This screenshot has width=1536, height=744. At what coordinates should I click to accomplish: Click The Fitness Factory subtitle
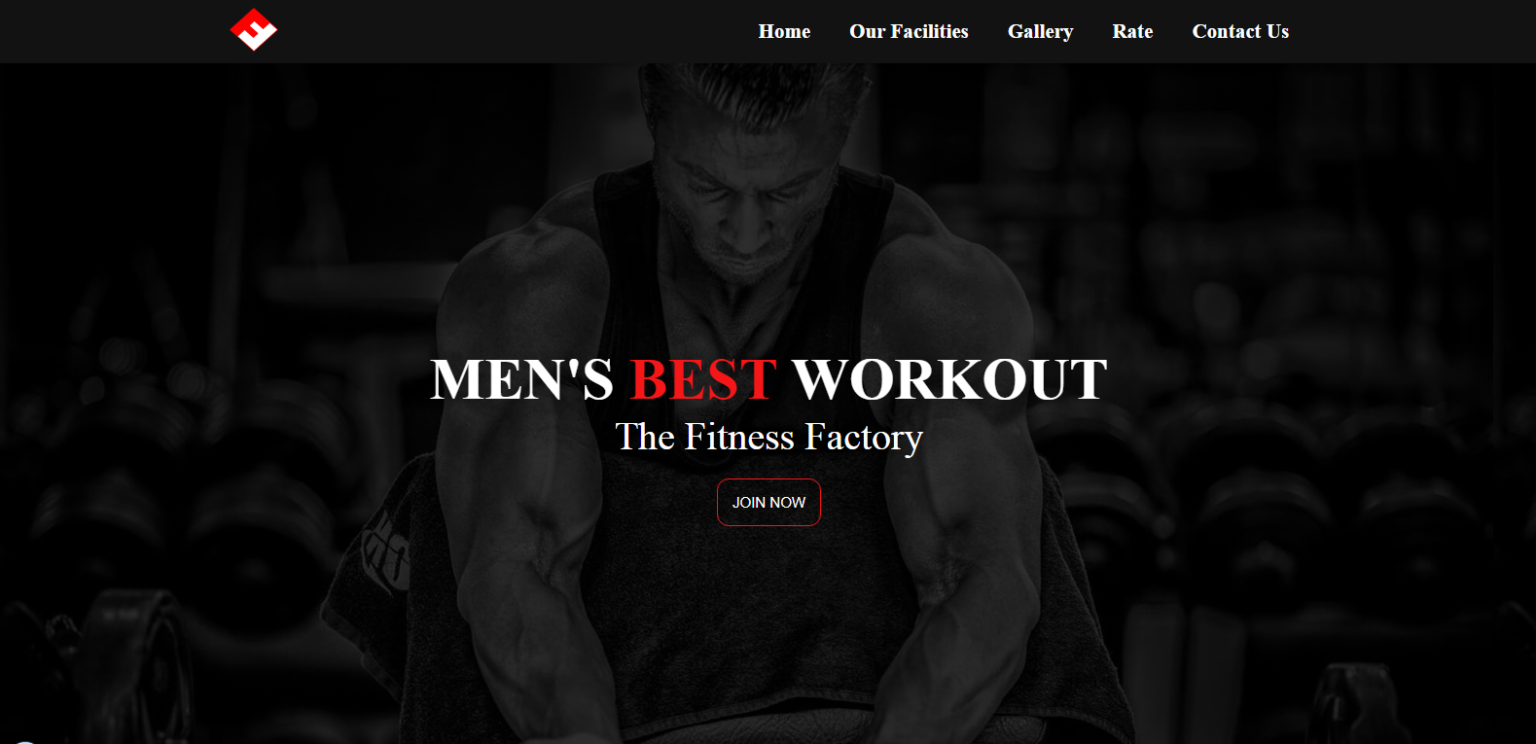[x=768, y=437]
